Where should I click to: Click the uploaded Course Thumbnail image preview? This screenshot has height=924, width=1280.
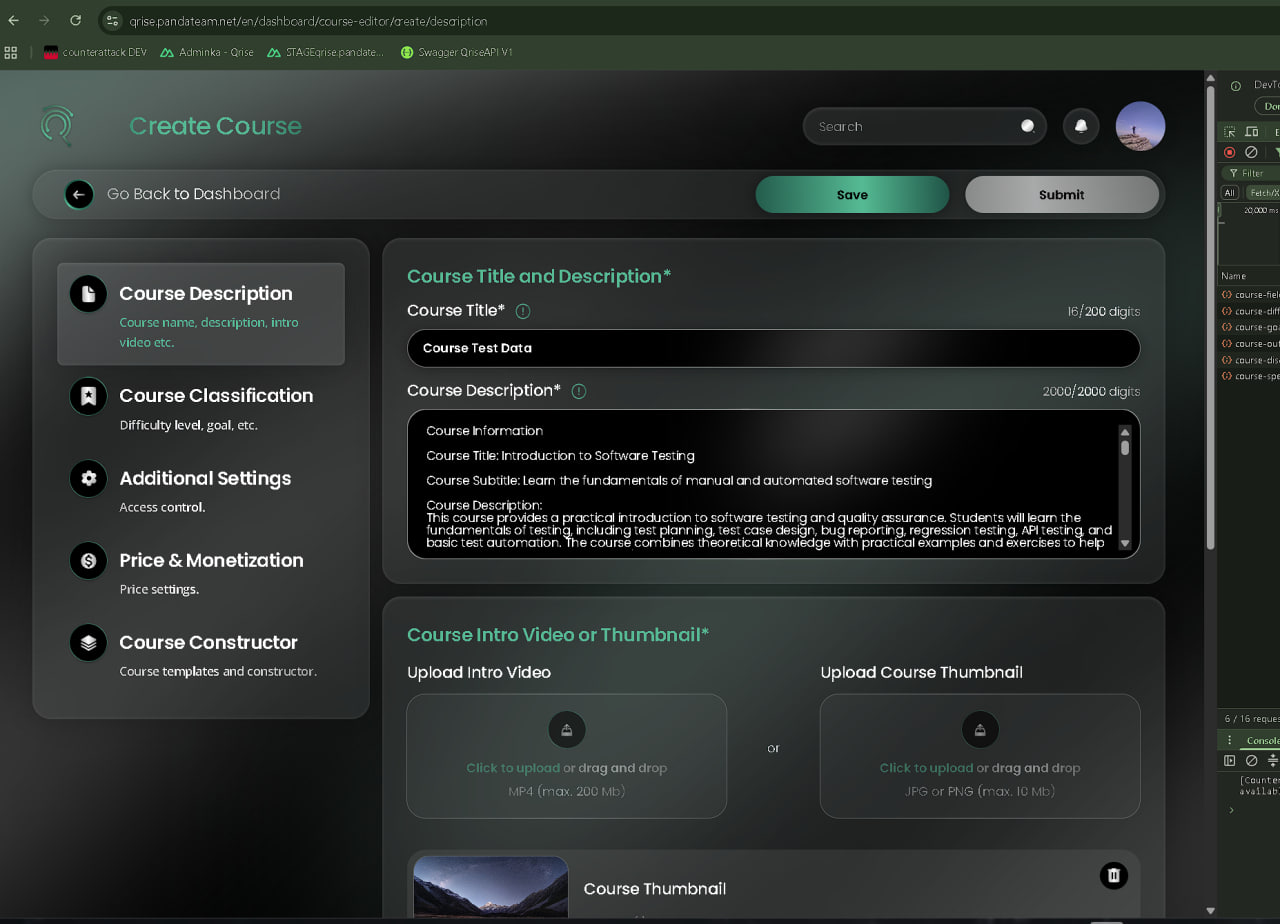coord(490,888)
